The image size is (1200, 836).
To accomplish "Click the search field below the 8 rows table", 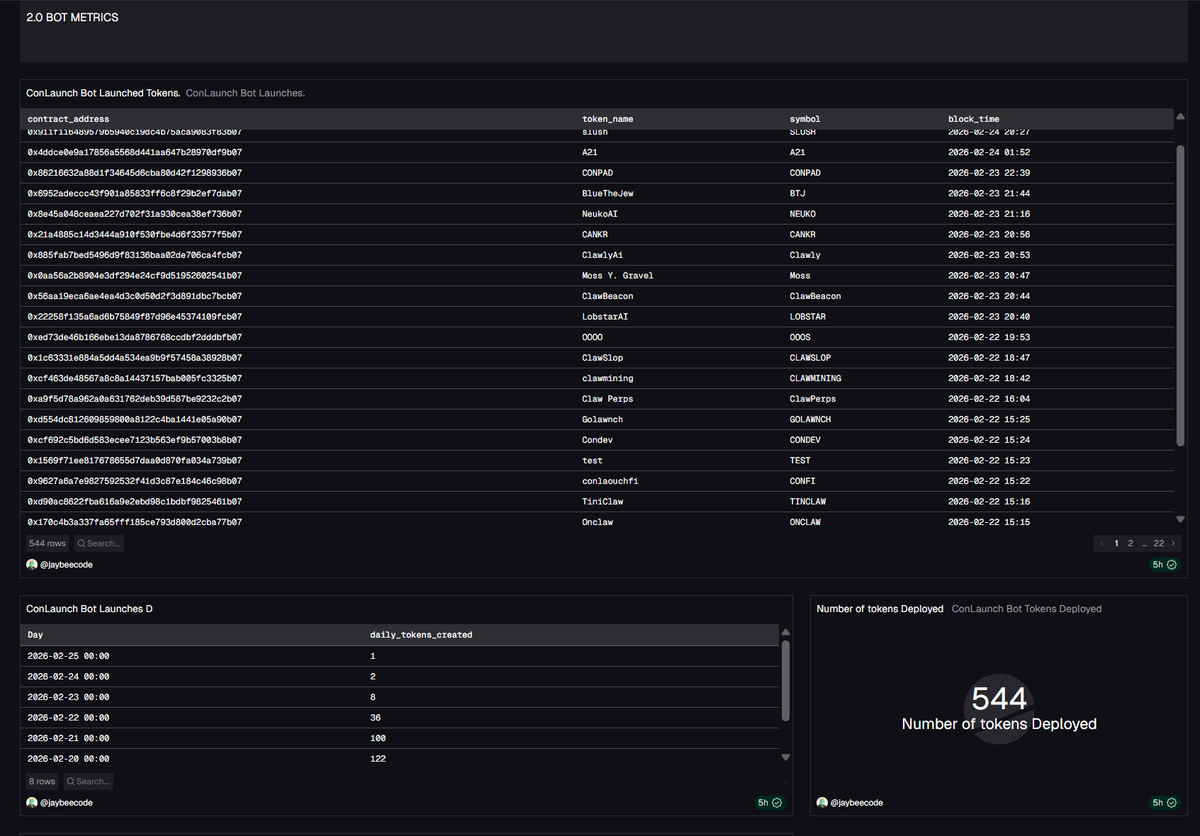I will pos(89,781).
